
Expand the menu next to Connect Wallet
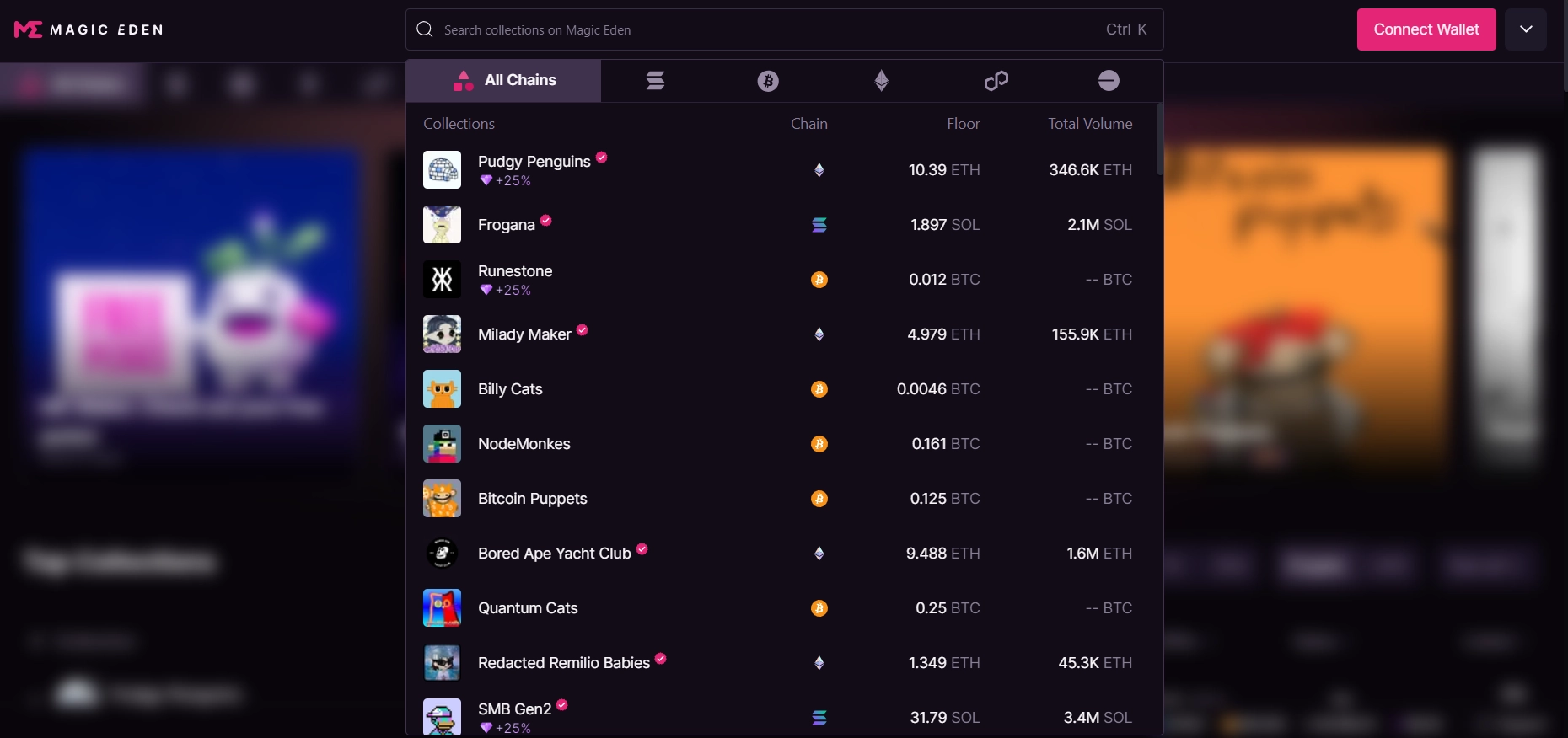coord(1526,29)
